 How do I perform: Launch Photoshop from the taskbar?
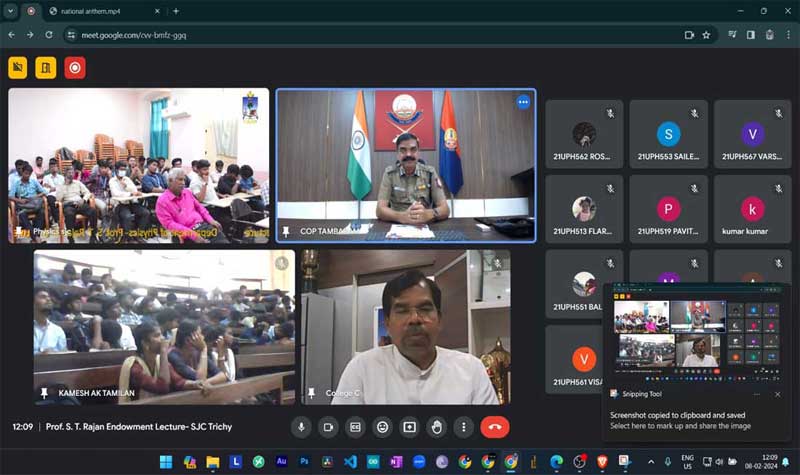[304, 462]
